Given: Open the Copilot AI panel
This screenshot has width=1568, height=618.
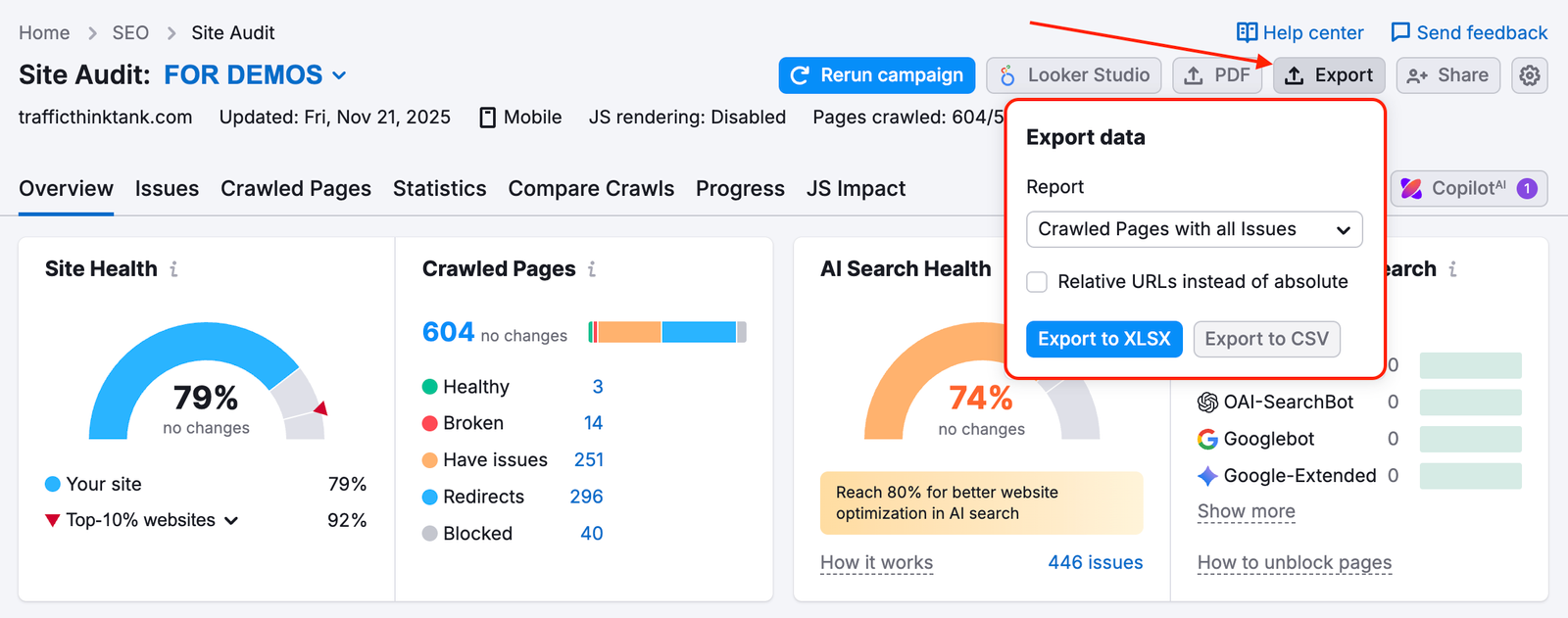Looking at the screenshot, I should click(1467, 188).
